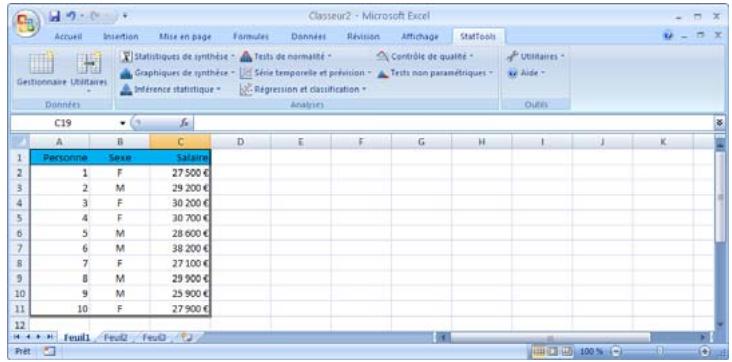Expand the Name Box dropdown arrow
The height and width of the screenshot is (362, 732).
click(123, 124)
